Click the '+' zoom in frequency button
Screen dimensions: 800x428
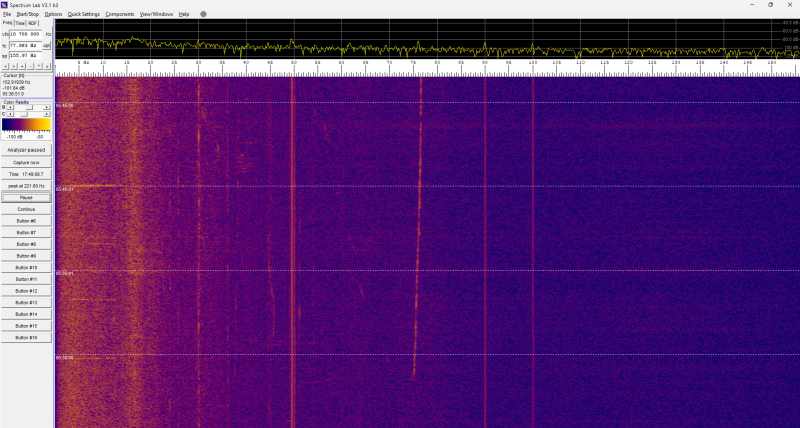[x=22, y=66]
